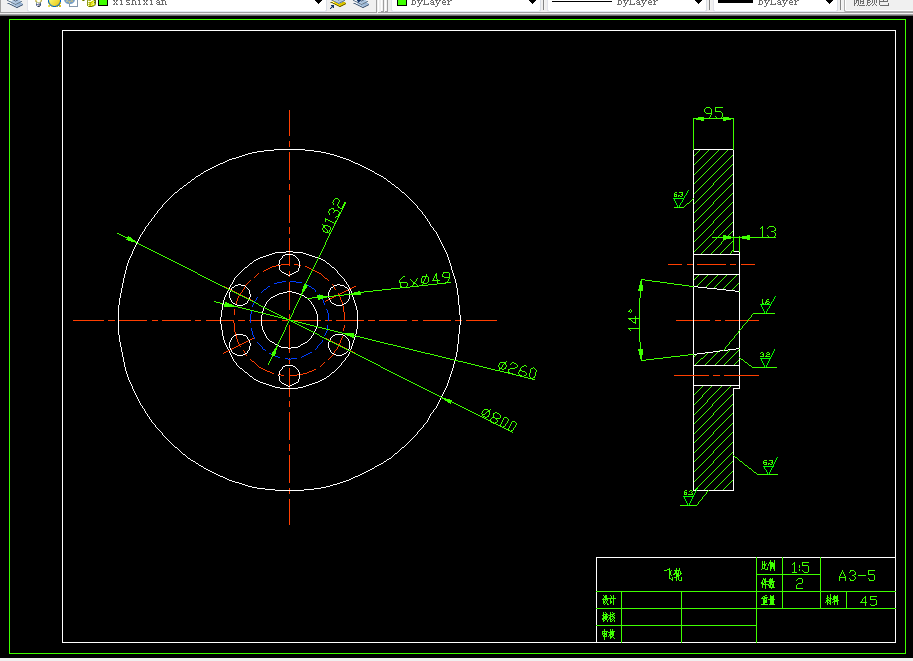913x661 pixels.
Task: Click the Layer Previous icon
Action: 361,3
